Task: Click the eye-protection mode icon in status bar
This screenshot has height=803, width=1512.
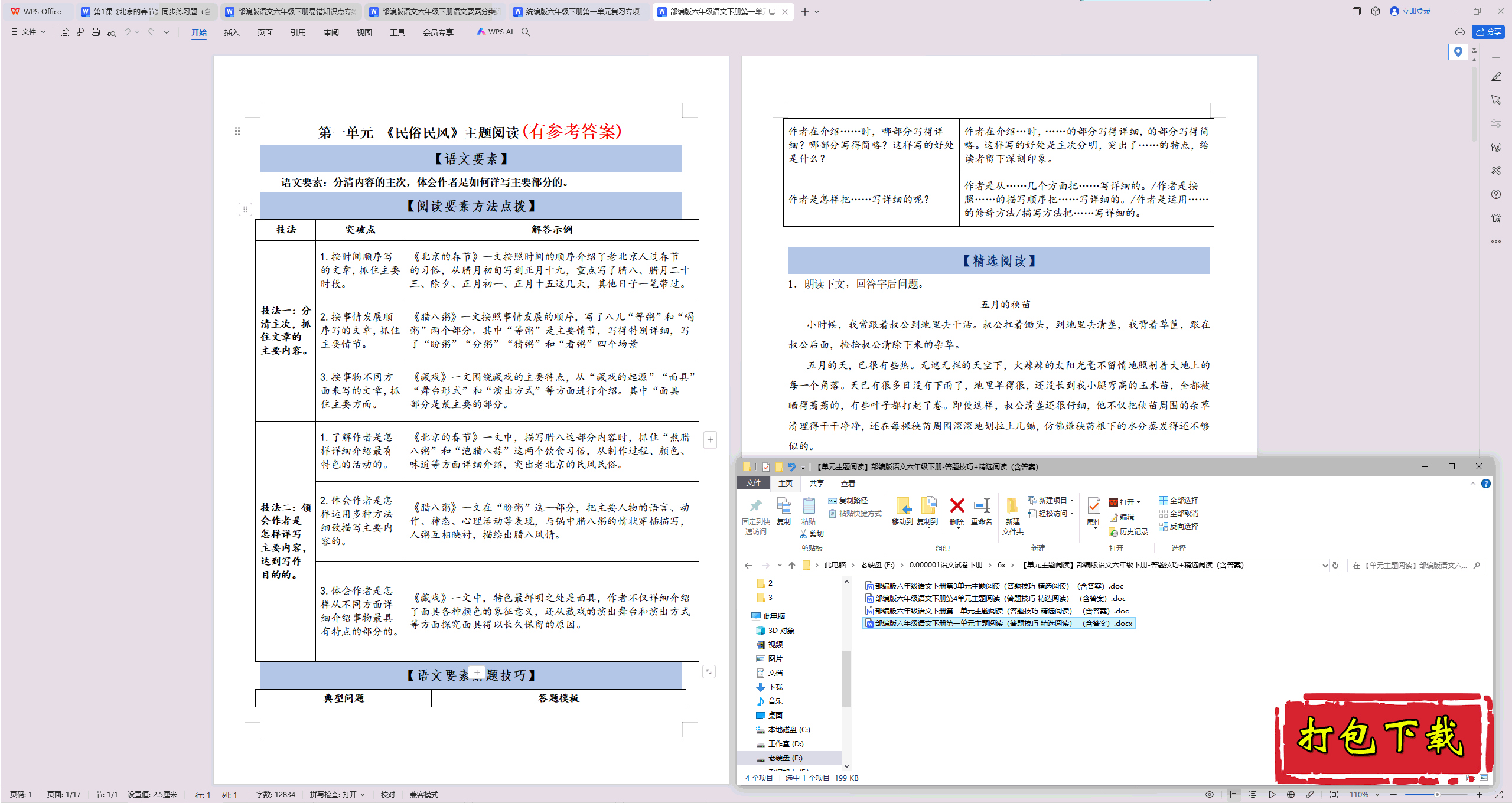Action: click(1210, 795)
